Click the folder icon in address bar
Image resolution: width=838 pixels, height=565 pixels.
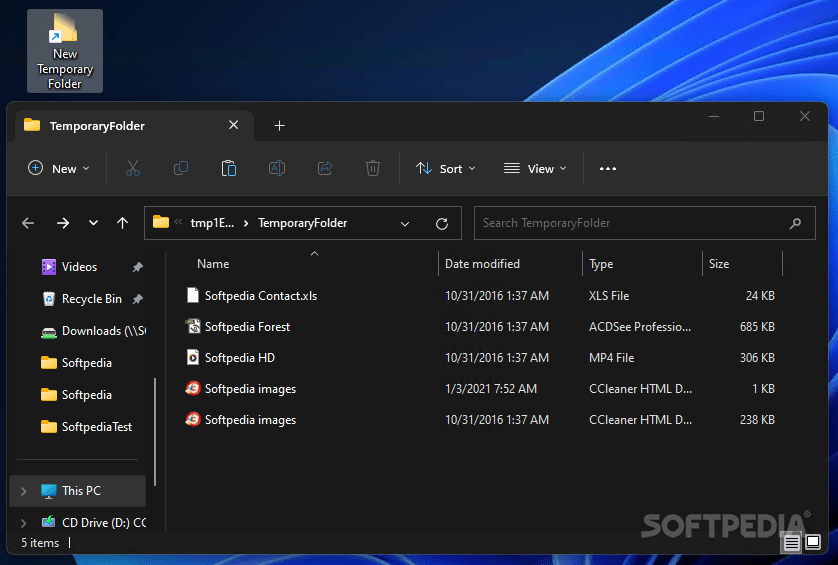(x=161, y=222)
